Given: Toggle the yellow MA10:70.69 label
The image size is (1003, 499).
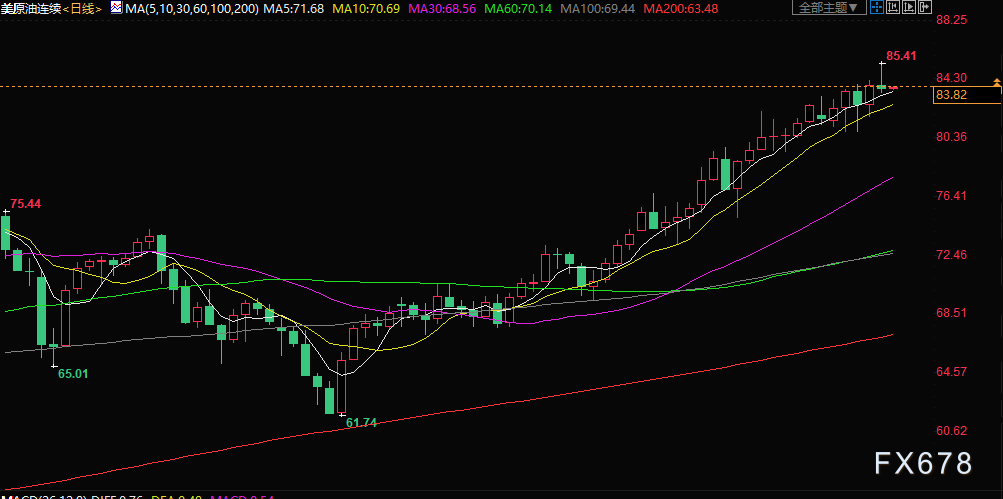Looking at the screenshot, I should point(366,9).
